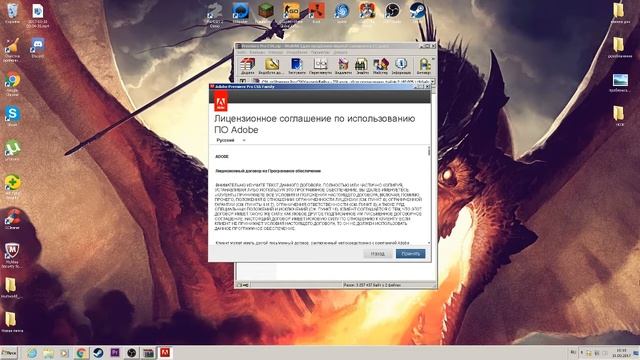The height and width of the screenshot is (360, 640).
Task: Click WinRAR's Delete files toolbar icon
Action: coord(343,66)
